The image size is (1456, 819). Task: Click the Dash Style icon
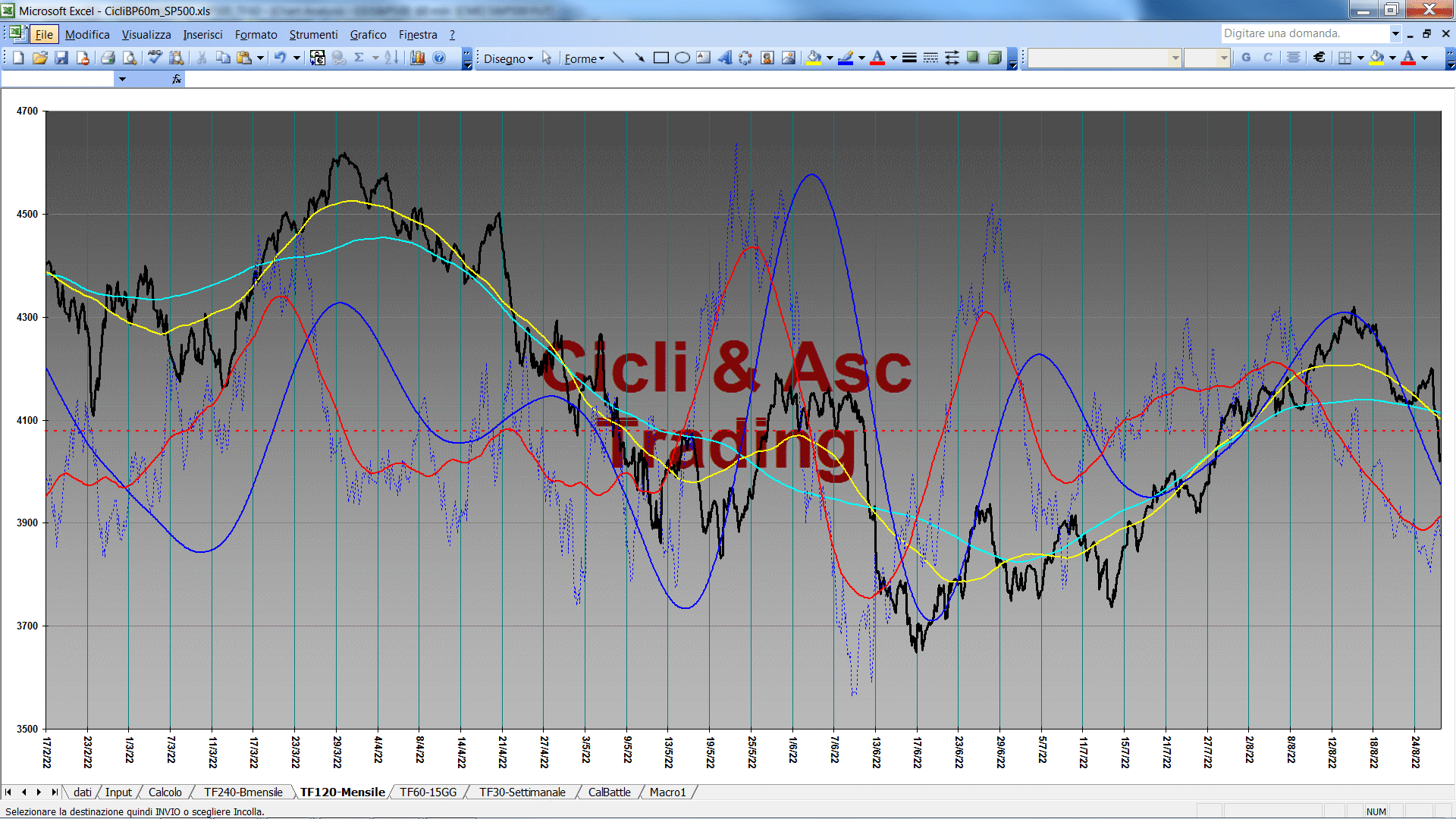(x=930, y=58)
